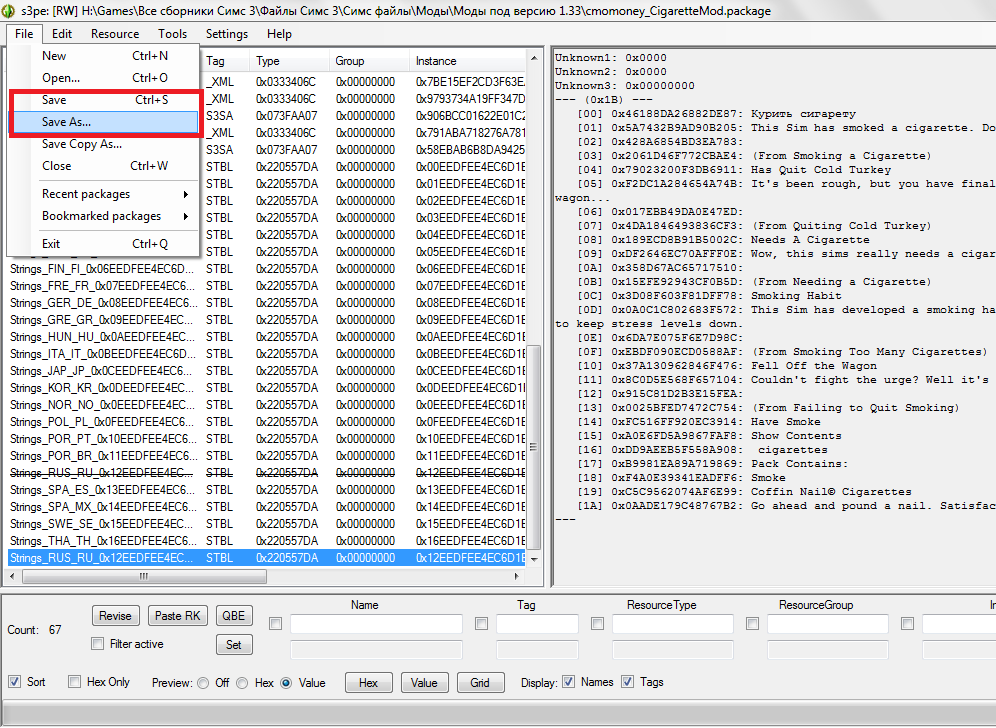Enable the Filter active checkbox
The height and width of the screenshot is (728, 996).
pyautogui.click(x=98, y=644)
